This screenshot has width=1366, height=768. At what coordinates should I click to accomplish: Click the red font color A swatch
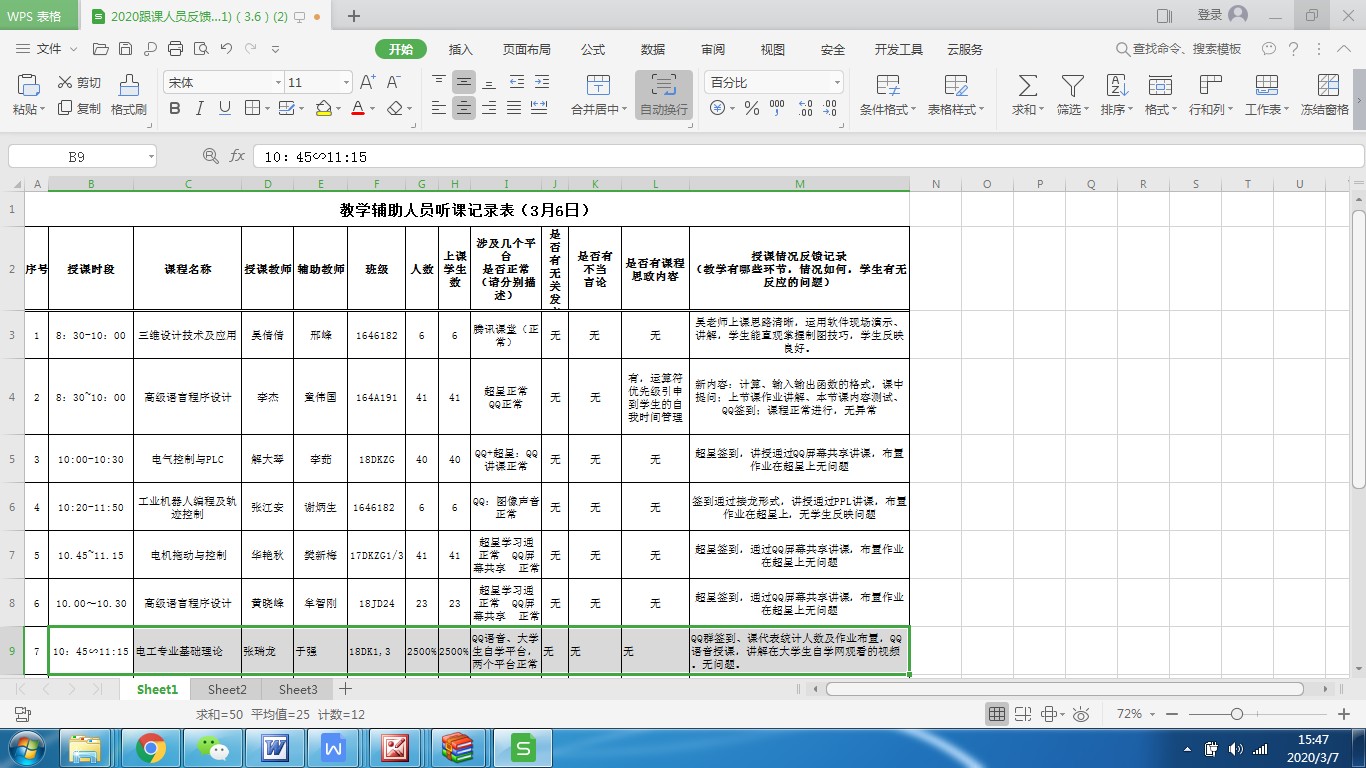[x=358, y=108]
